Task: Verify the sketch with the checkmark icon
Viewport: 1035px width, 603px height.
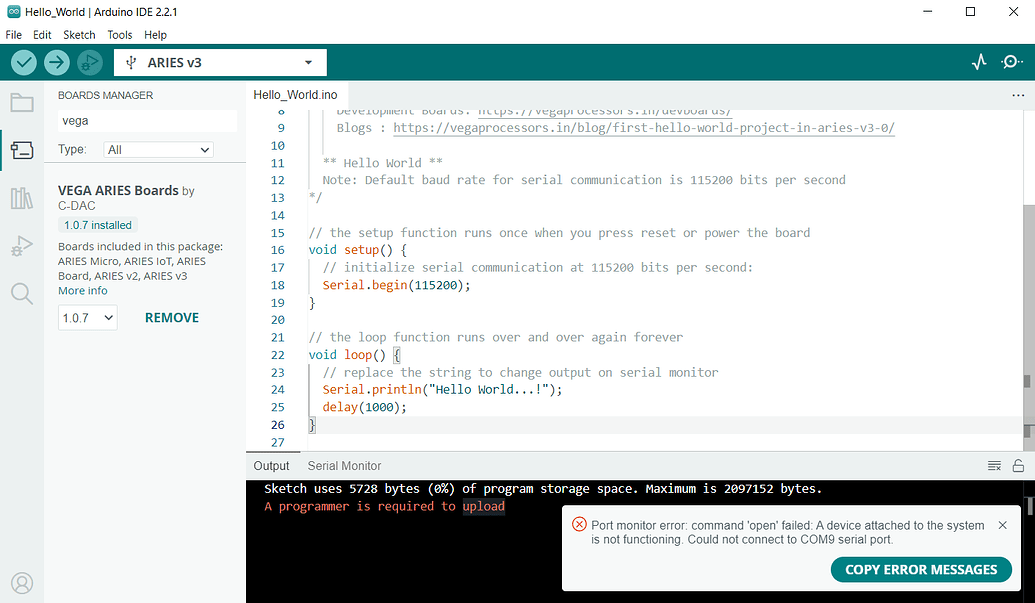Action: pos(23,62)
